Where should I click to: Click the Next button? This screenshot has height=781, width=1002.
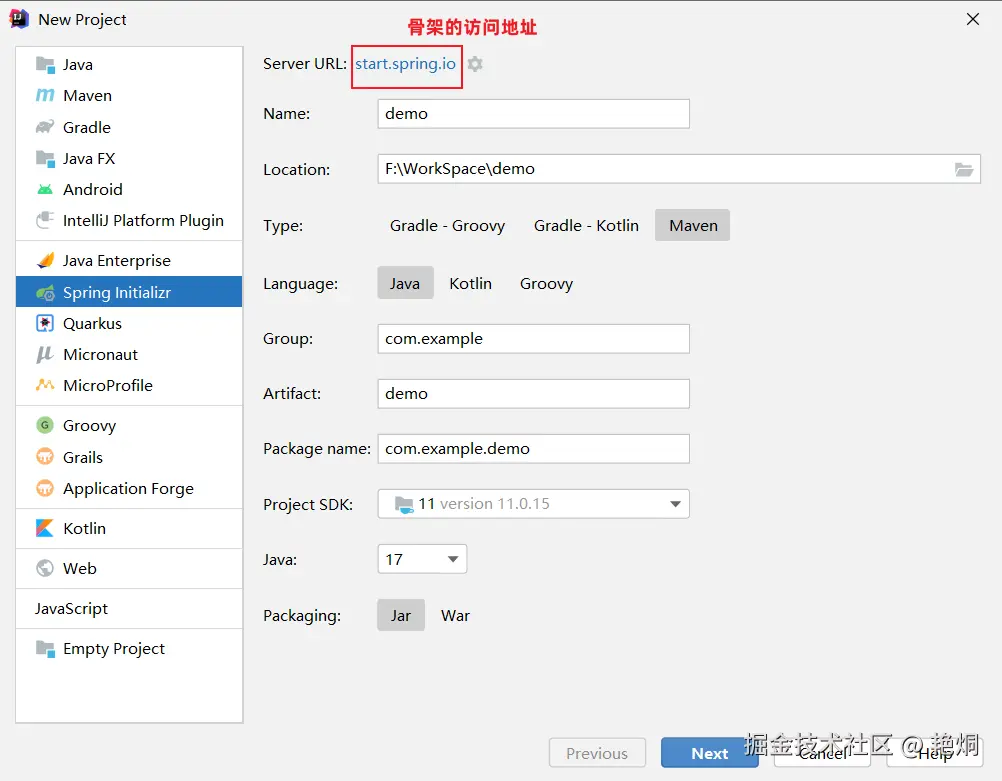click(x=709, y=754)
